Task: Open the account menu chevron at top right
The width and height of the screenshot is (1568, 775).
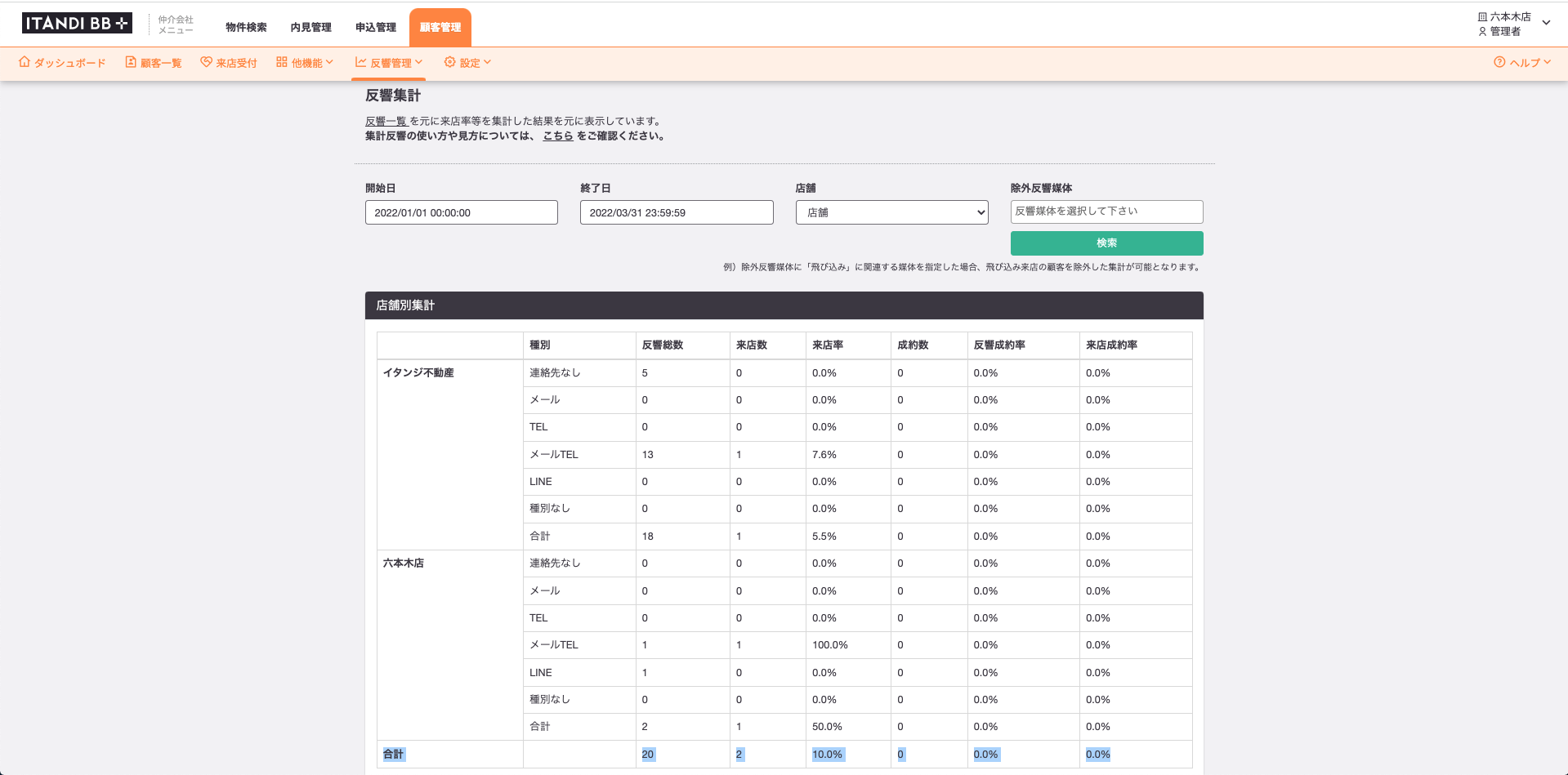Action: point(1546,23)
